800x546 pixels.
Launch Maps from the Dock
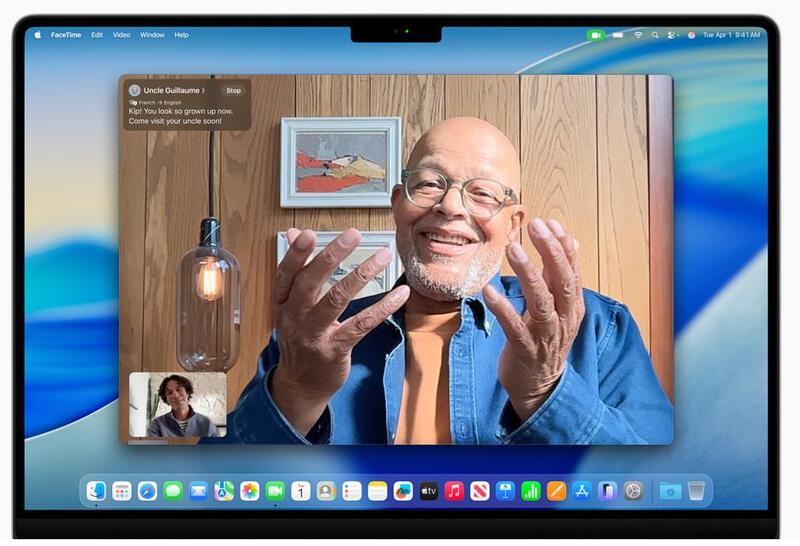pos(224,491)
